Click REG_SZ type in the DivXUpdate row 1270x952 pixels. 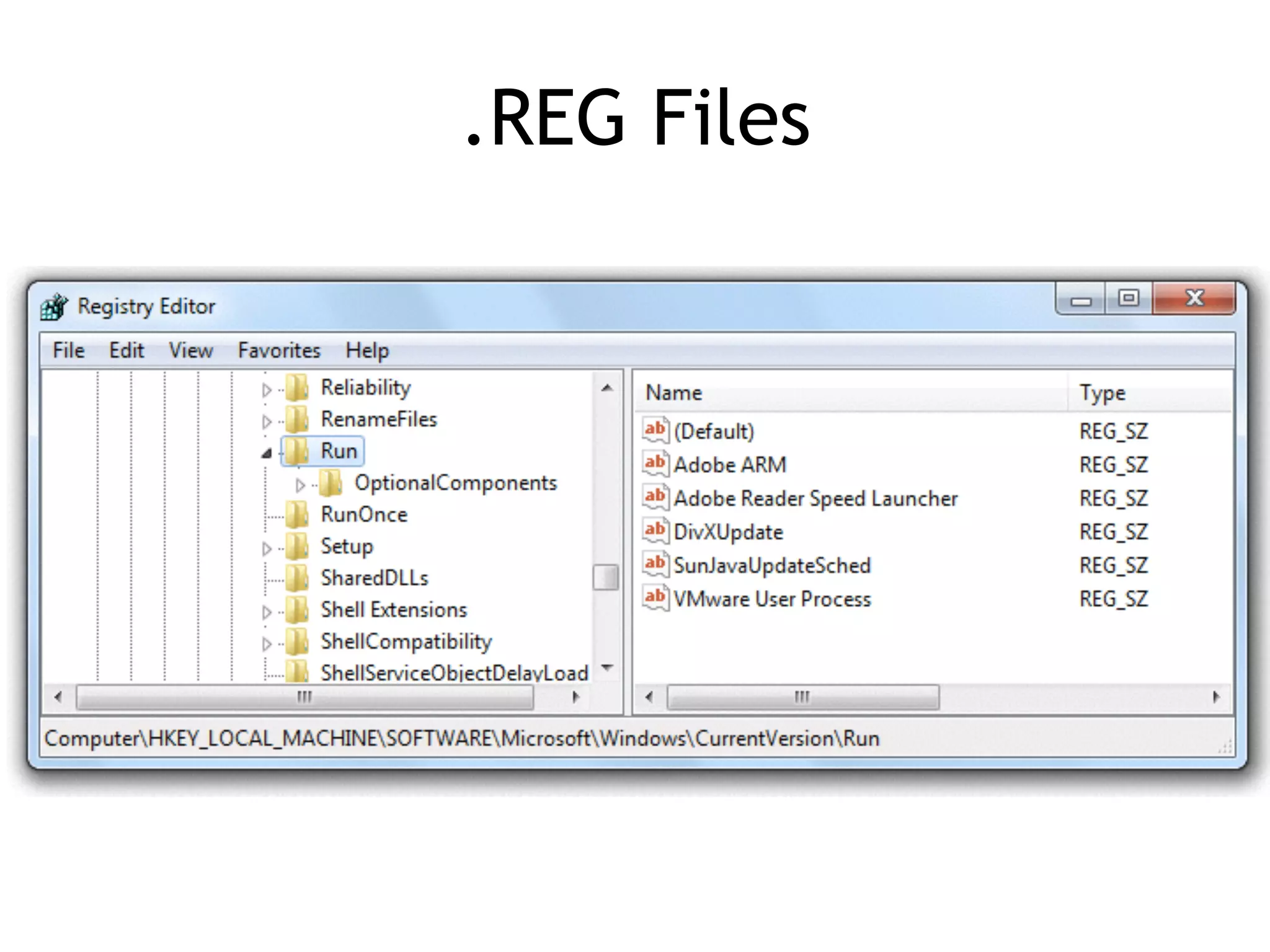pos(1114,532)
